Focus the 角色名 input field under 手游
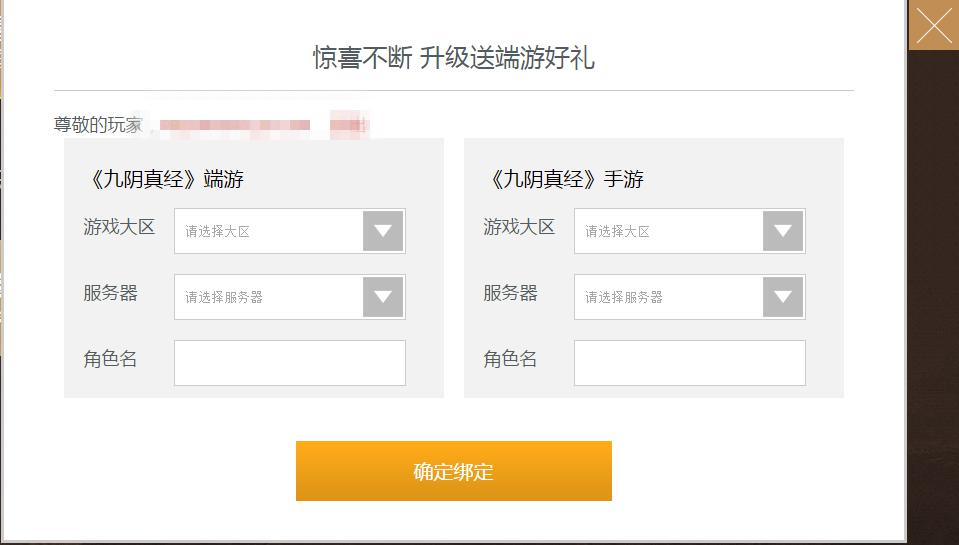Screen dimensions: 959x545 pyautogui.click(x=690, y=363)
